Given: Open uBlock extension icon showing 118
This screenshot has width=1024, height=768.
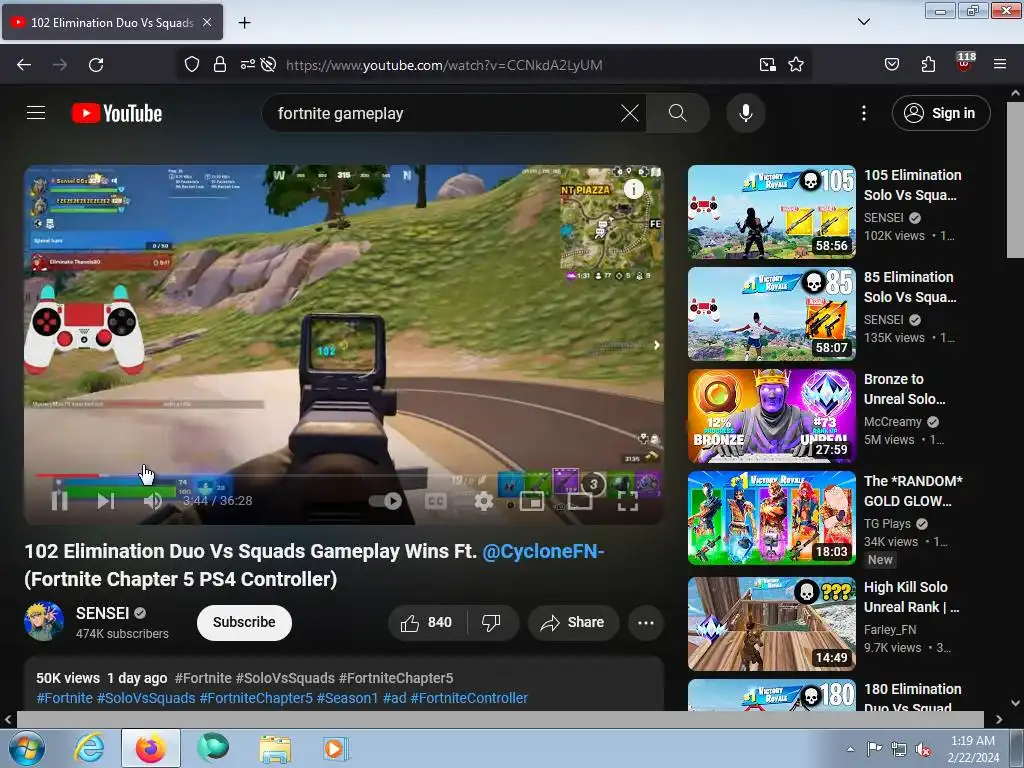Looking at the screenshot, I should 965,62.
